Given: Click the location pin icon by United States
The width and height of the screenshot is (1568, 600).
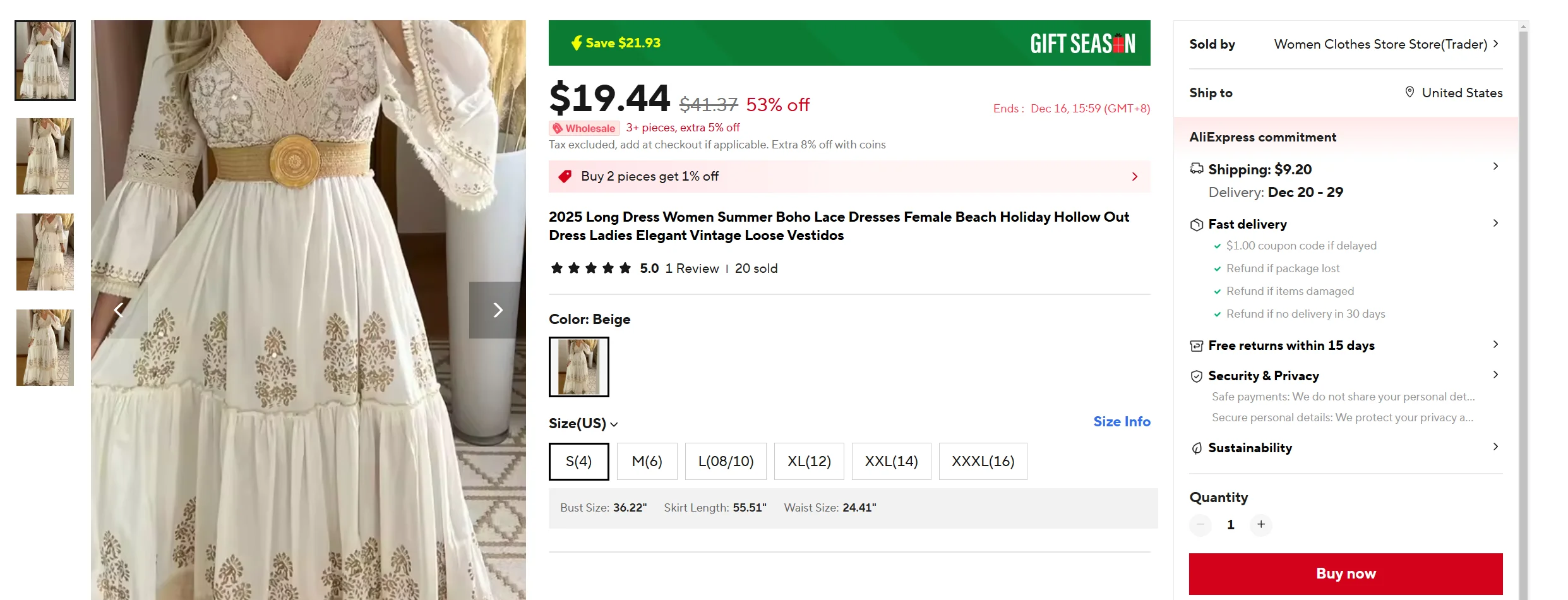Looking at the screenshot, I should click(x=1409, y=92).
